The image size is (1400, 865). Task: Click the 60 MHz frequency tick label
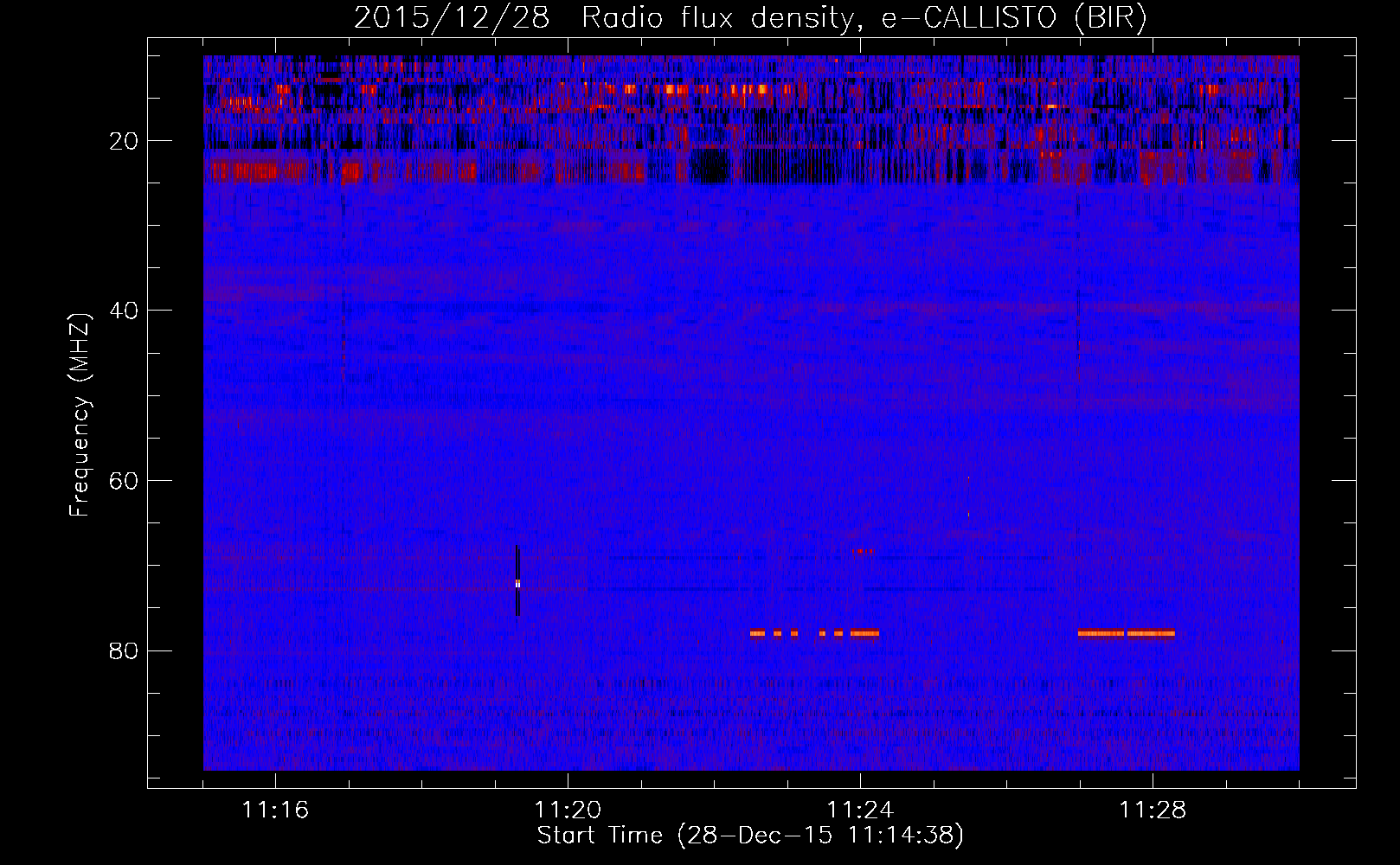124,481
